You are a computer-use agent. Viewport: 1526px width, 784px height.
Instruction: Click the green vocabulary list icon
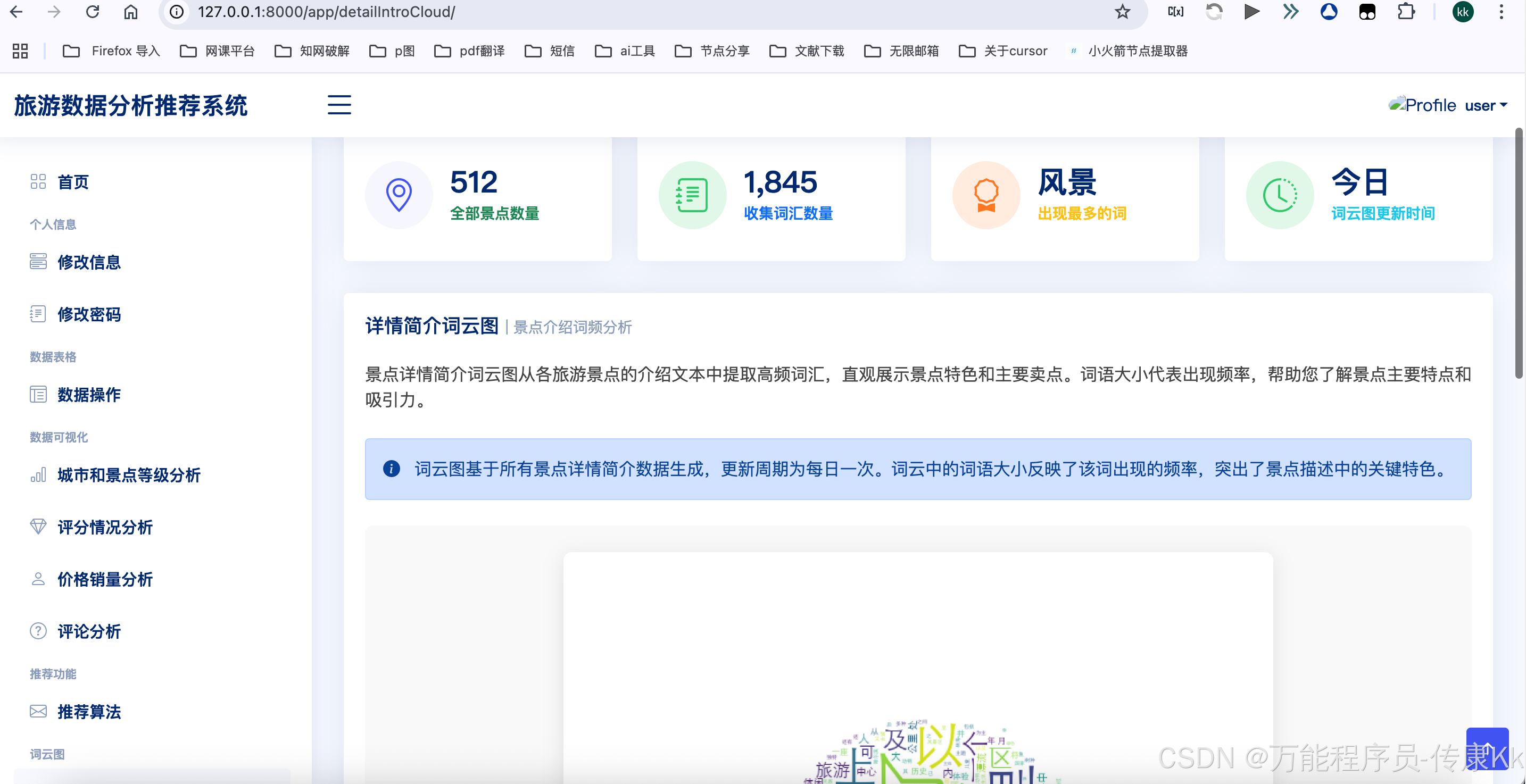click(692, 195)
